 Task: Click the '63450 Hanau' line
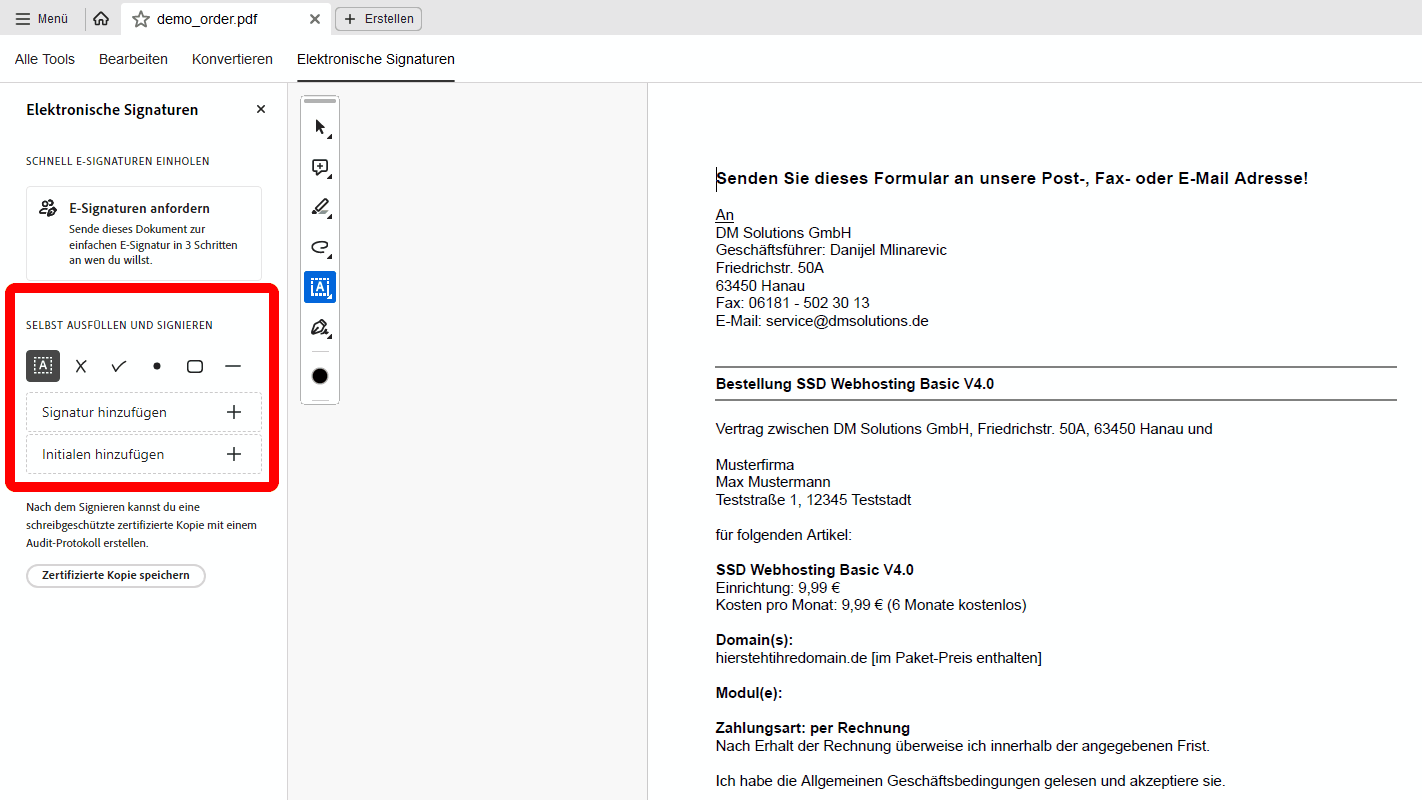tap(760, 286)
